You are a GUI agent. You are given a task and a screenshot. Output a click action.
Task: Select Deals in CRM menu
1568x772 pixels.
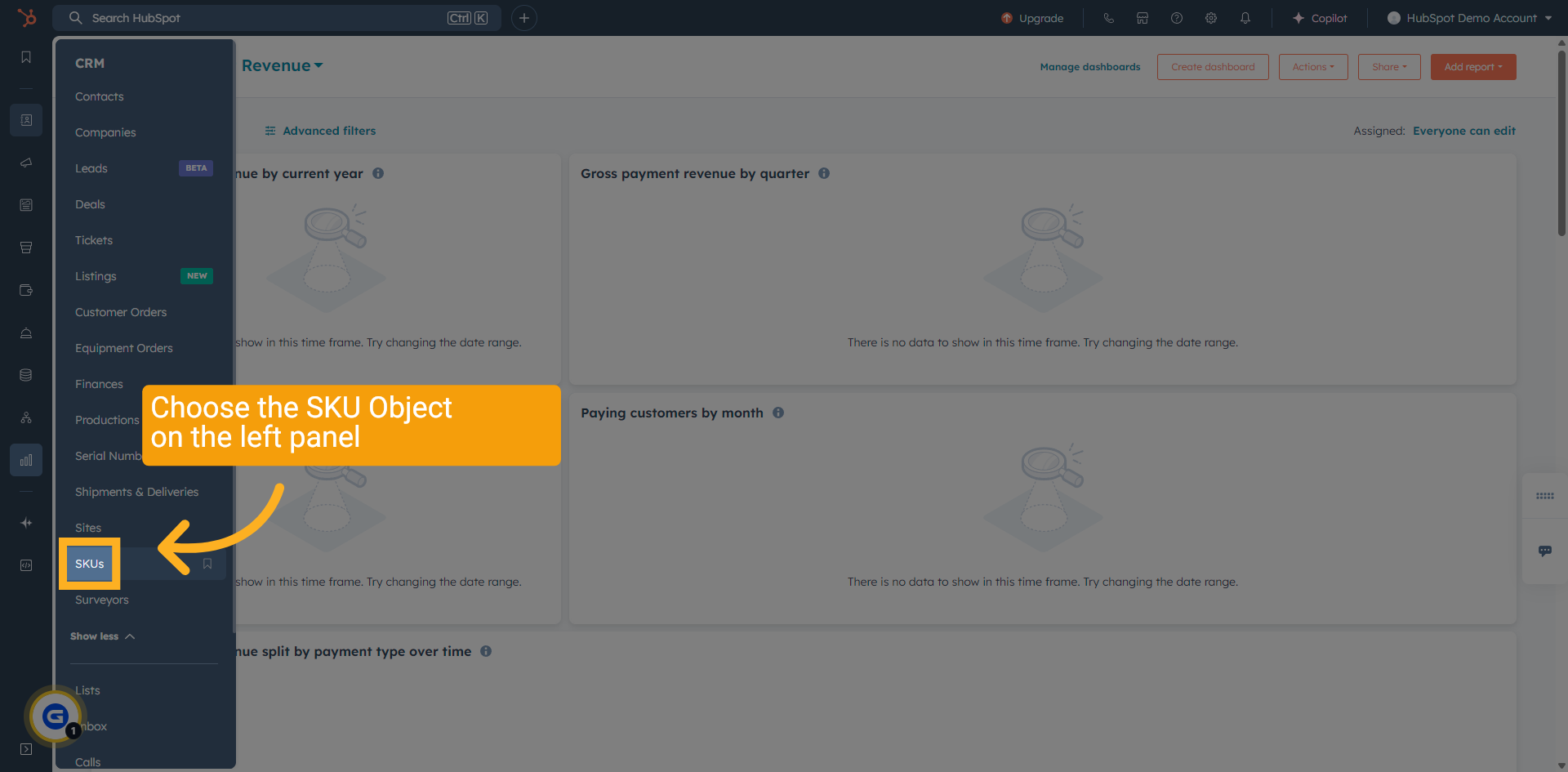[x=90, y=204]
